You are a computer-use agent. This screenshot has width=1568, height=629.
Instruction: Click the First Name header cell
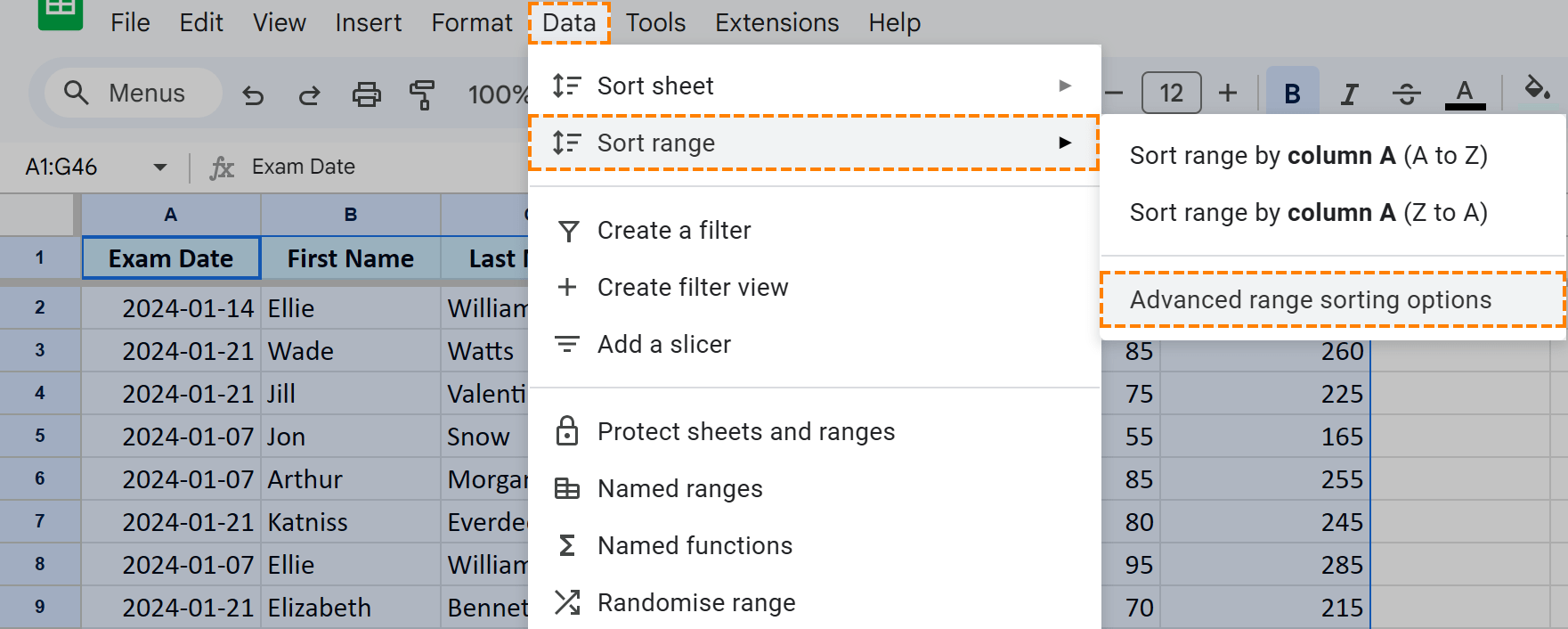pyautogui.click(x=351, y=258)
